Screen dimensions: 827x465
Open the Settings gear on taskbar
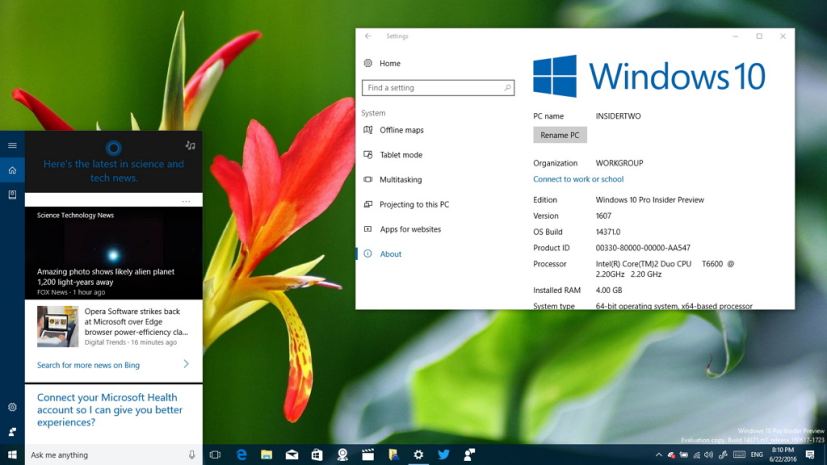coord(418,454)
